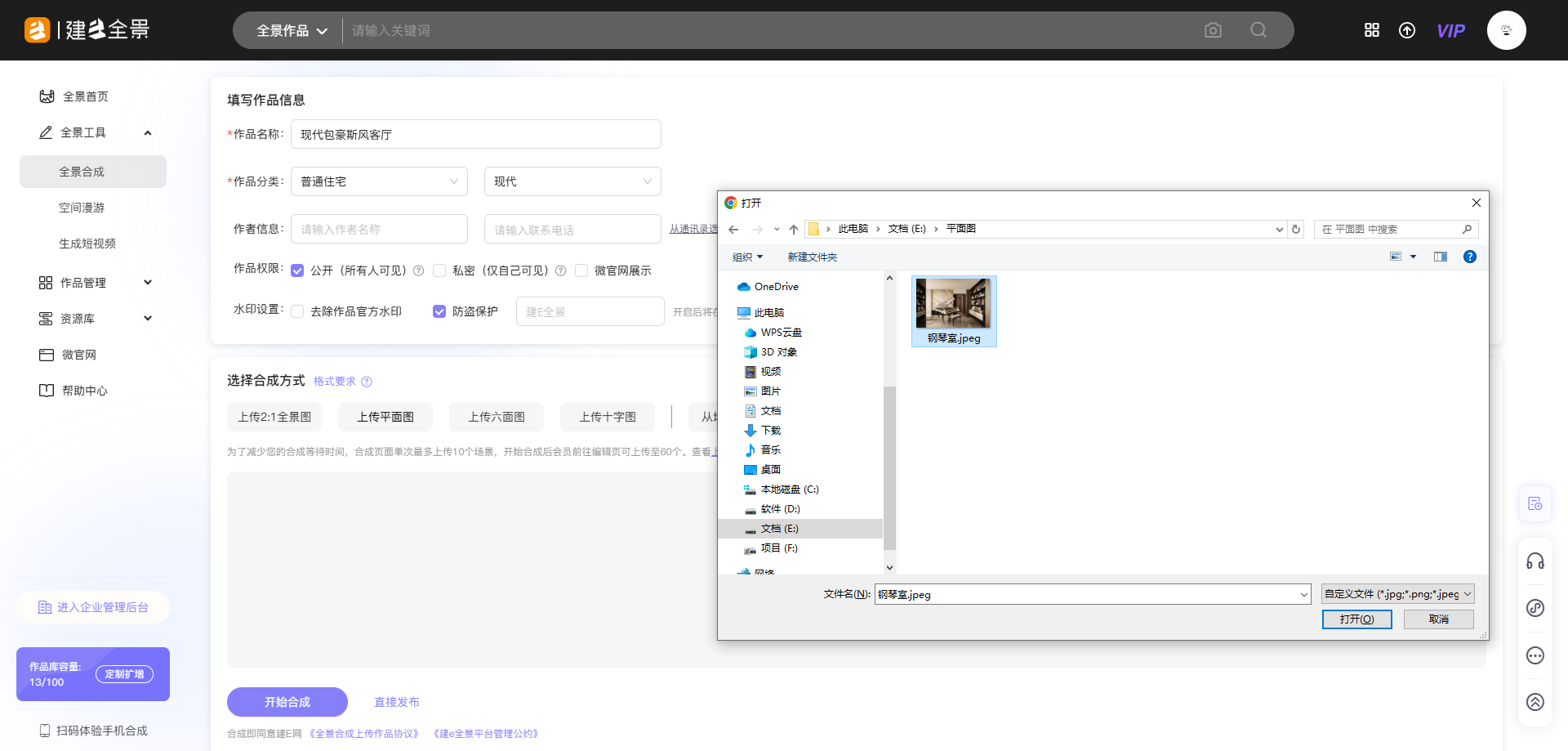Click the upload arrow icon in header
Screen dimensions: 1568x751
pos(1407,30)
